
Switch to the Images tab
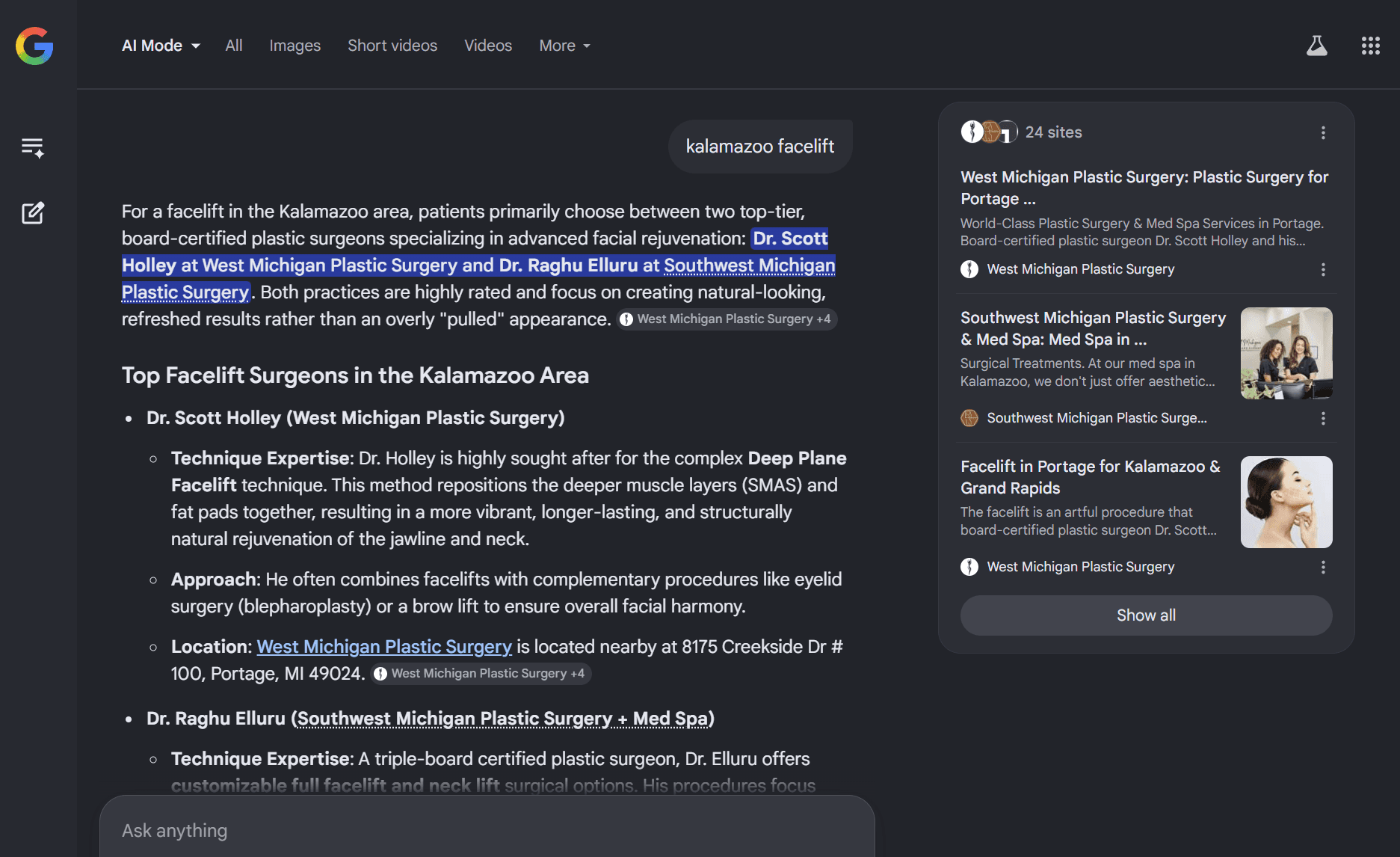295,46
